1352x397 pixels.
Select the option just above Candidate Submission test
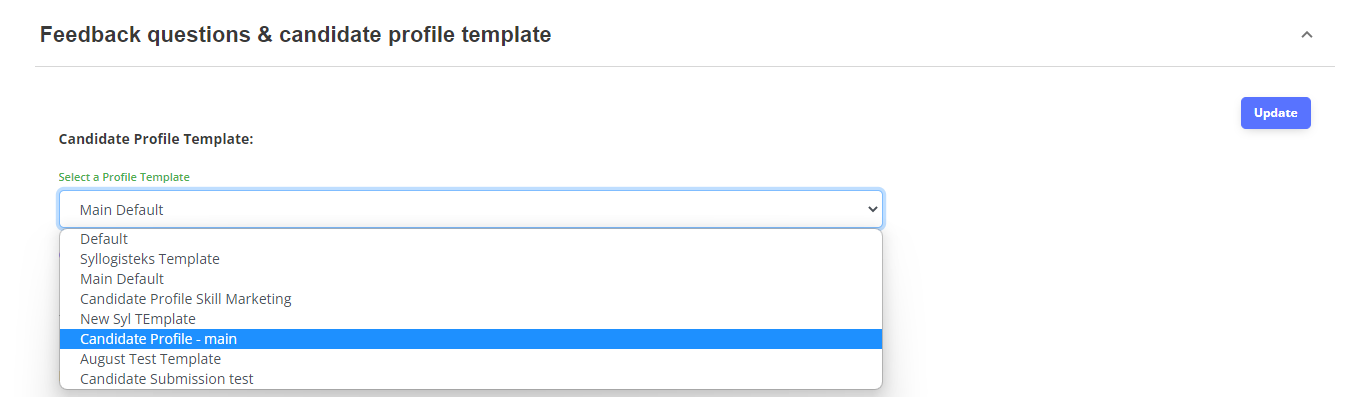471,359
